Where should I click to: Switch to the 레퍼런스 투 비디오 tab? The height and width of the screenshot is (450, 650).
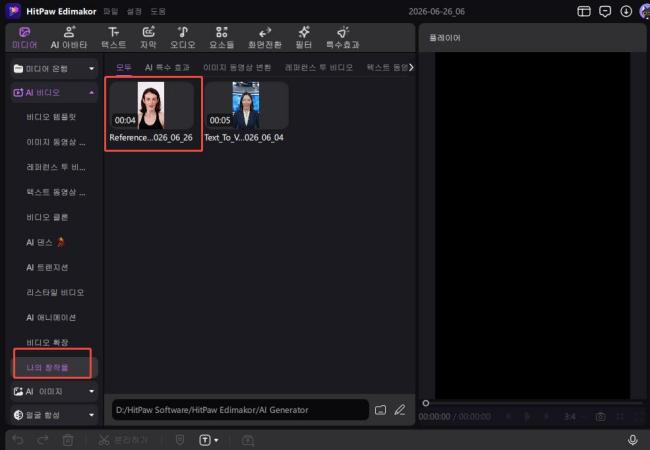318,67
